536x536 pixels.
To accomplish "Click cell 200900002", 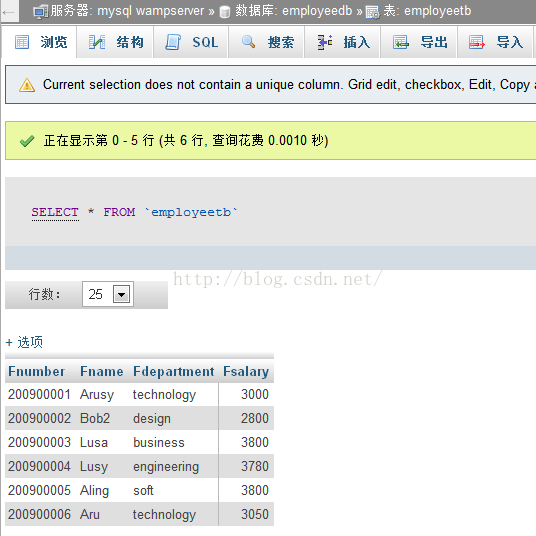I will [39, 418].
